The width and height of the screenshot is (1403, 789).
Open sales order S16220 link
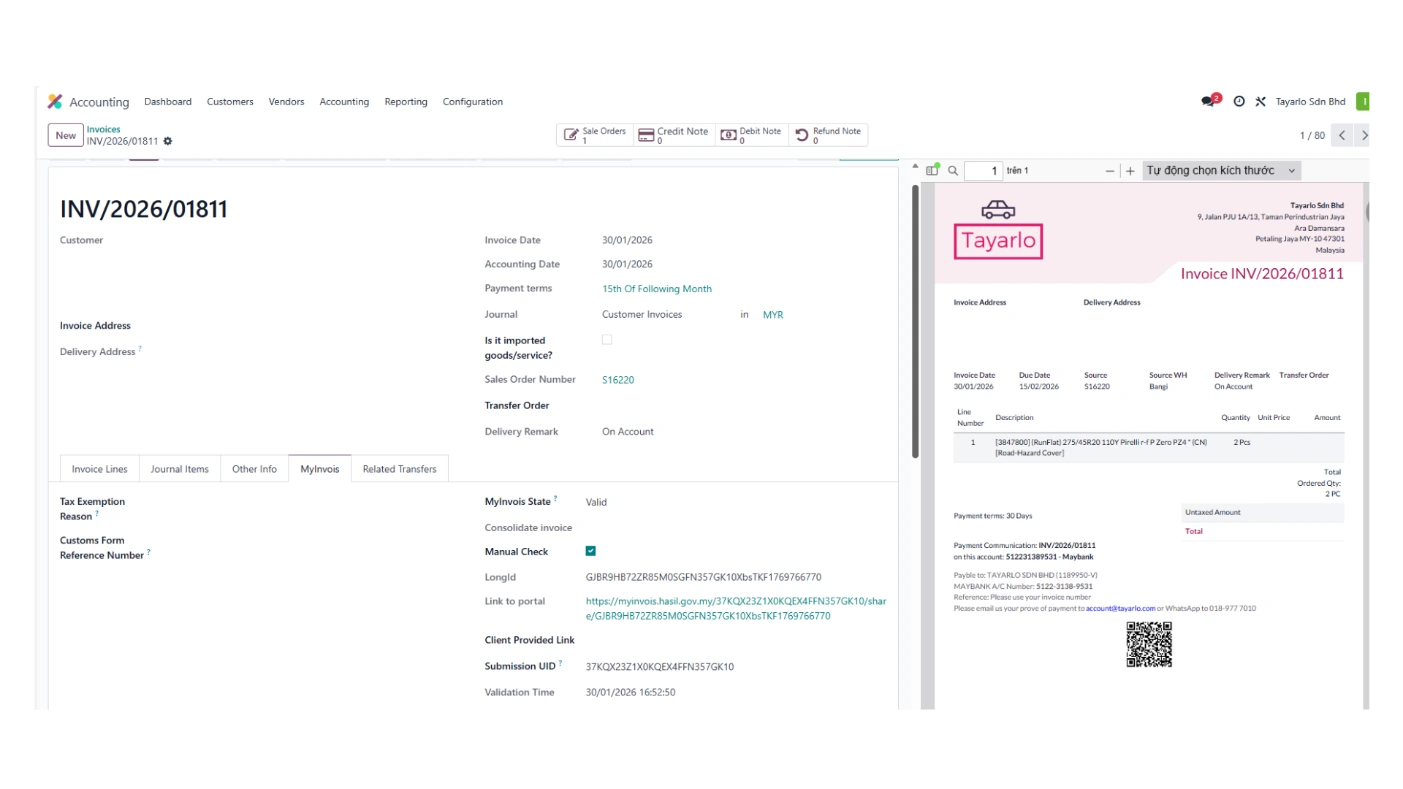pyautogui.click(x=618, y=380)
